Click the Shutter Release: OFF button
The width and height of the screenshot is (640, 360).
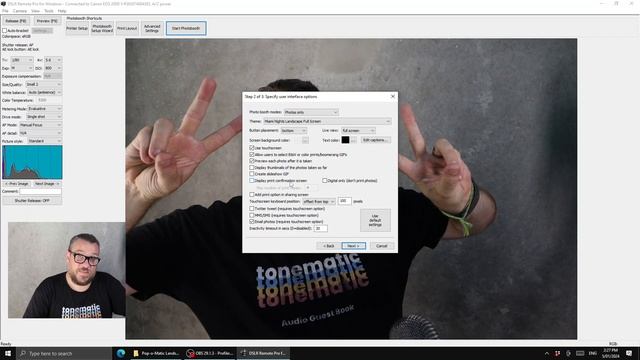click(x=32, y=200)
